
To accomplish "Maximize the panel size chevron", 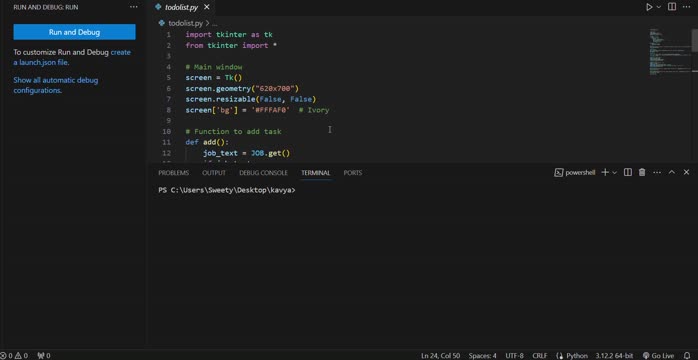I will click(672, 173).
